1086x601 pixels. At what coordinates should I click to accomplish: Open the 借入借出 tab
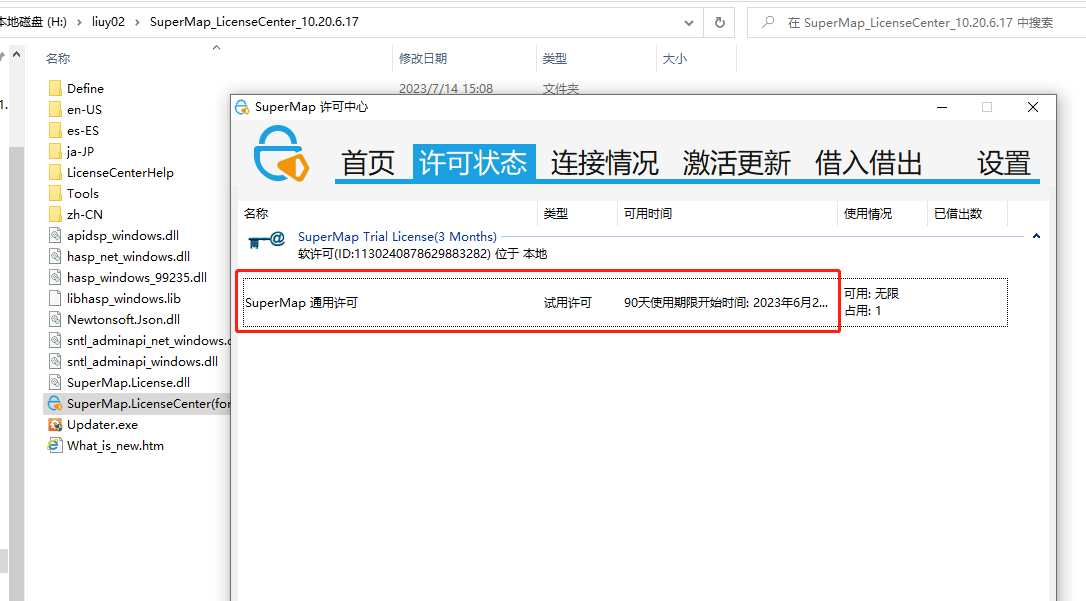(869, 163)
